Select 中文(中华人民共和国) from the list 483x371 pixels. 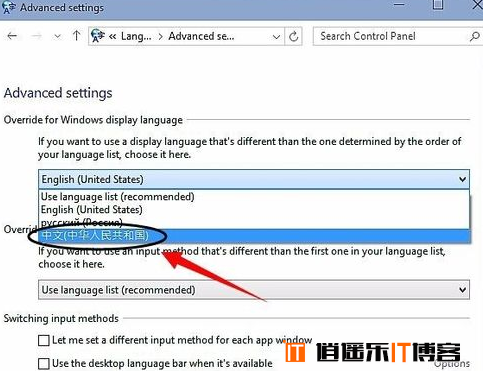254,236
